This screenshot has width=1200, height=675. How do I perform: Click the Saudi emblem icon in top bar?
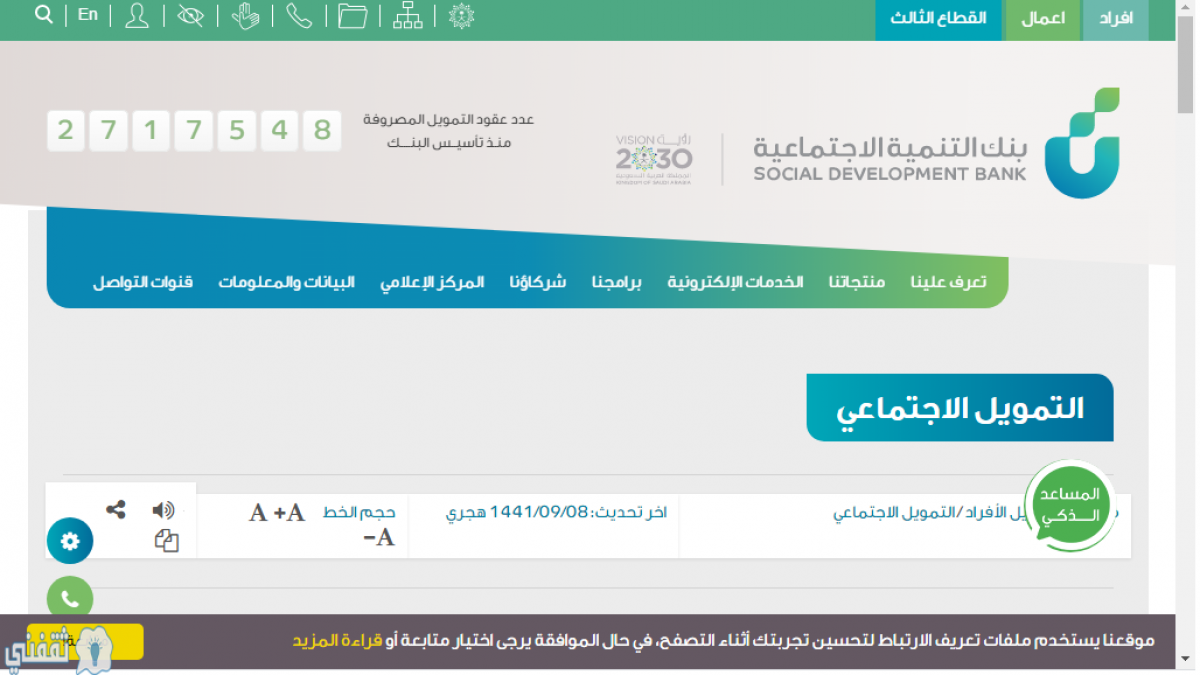(x=461, y=16)
